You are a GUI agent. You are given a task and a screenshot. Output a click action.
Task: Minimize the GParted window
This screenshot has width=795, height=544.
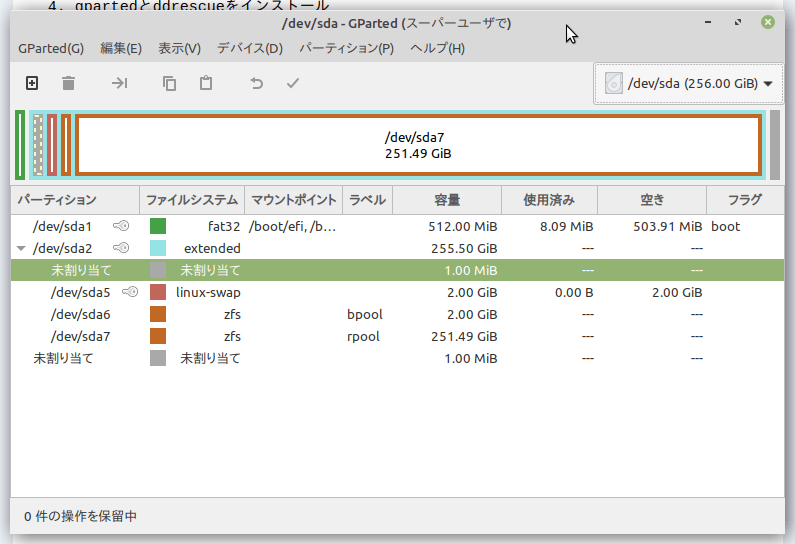(x=708, y=22)
